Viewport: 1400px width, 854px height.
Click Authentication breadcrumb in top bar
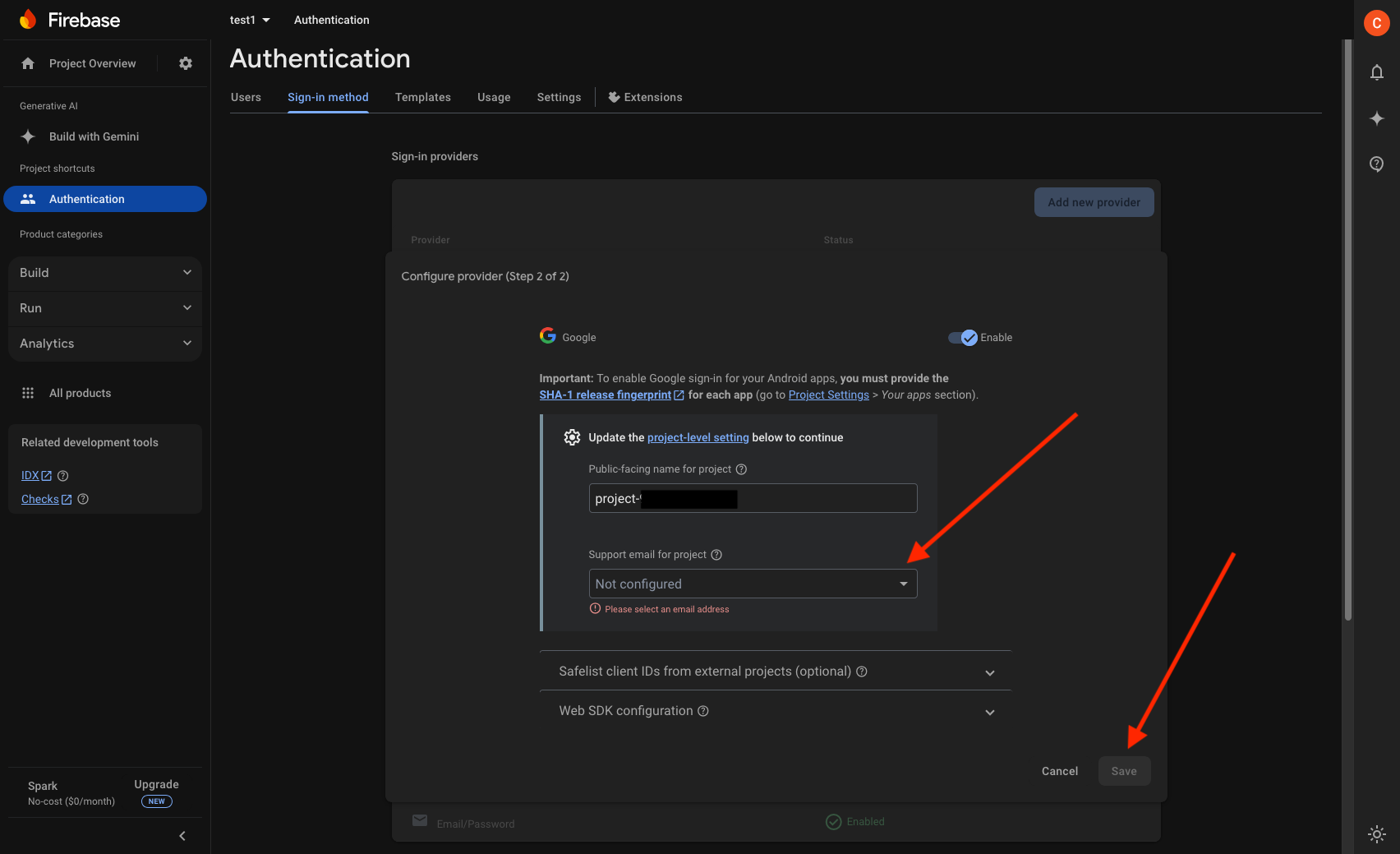(332, 20)
